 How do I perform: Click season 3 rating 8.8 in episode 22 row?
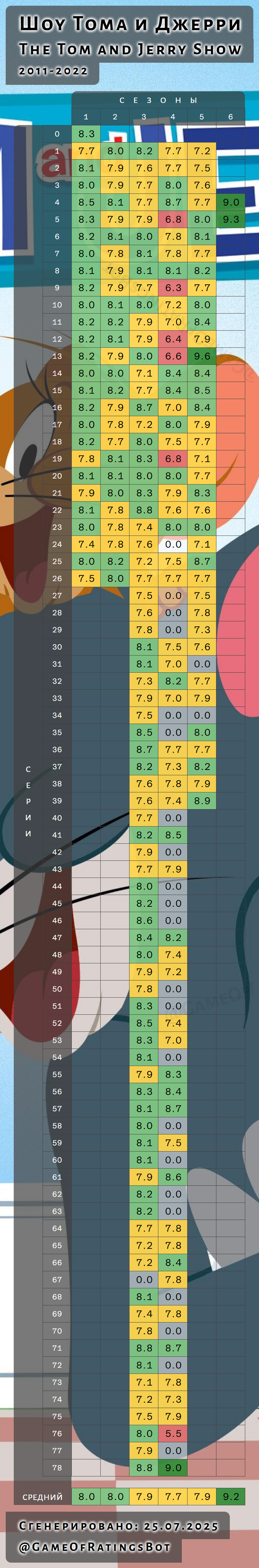click(144, 510)
